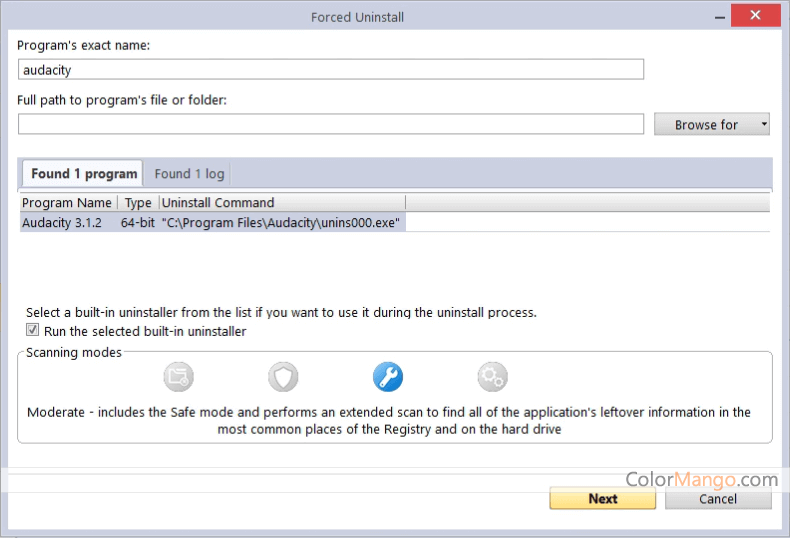Switch to the 'Found 1 log' tab
Image resolution: width=790 pixels, height=538 pixels.
click(x=189, y=174)
